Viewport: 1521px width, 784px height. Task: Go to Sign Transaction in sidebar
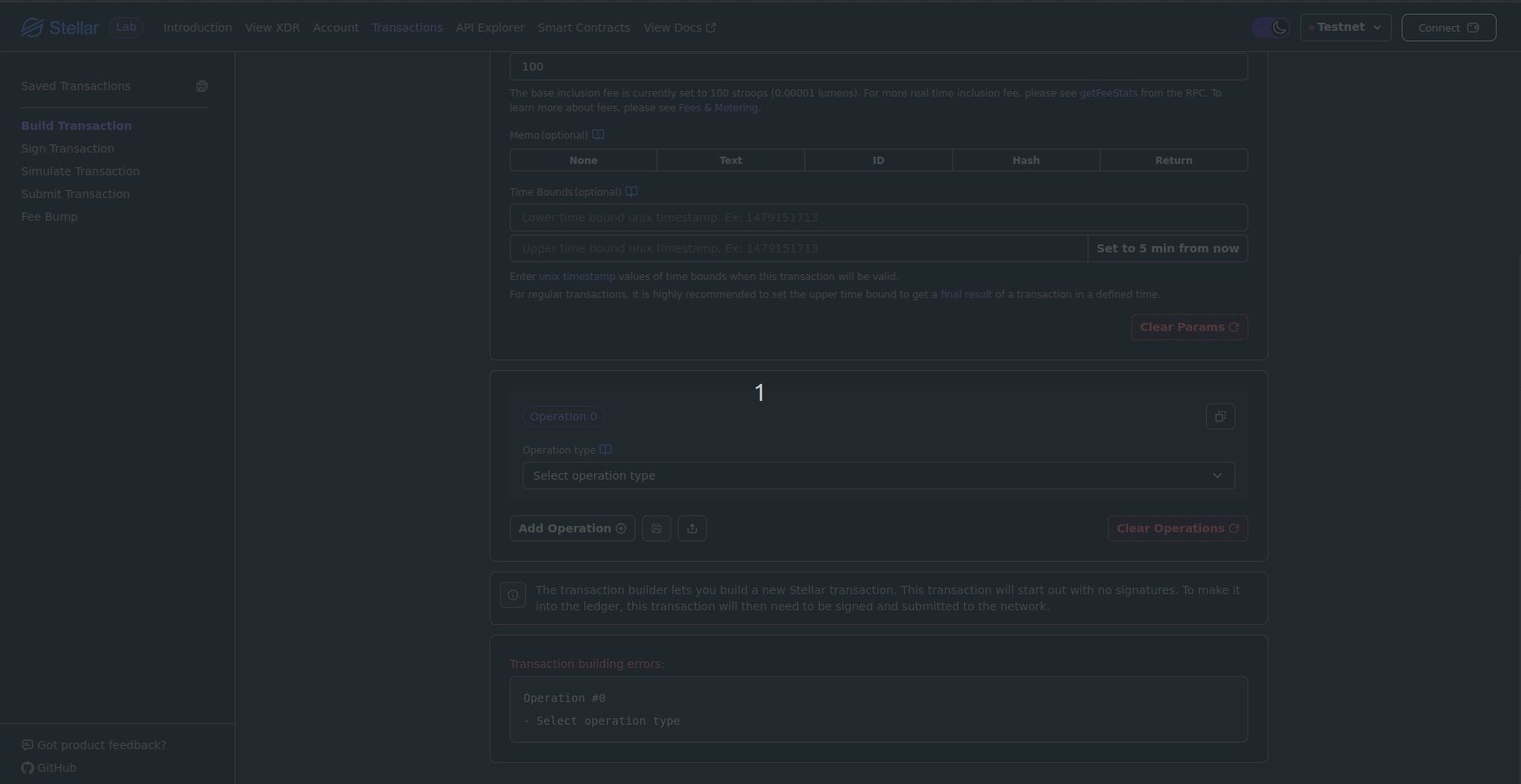pos(67,149)
